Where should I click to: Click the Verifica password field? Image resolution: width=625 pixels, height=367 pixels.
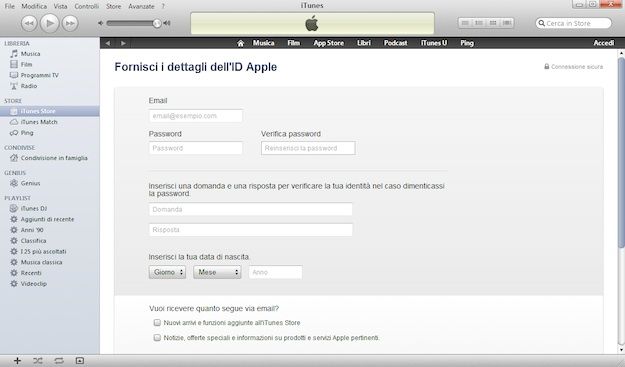(308, 148)
